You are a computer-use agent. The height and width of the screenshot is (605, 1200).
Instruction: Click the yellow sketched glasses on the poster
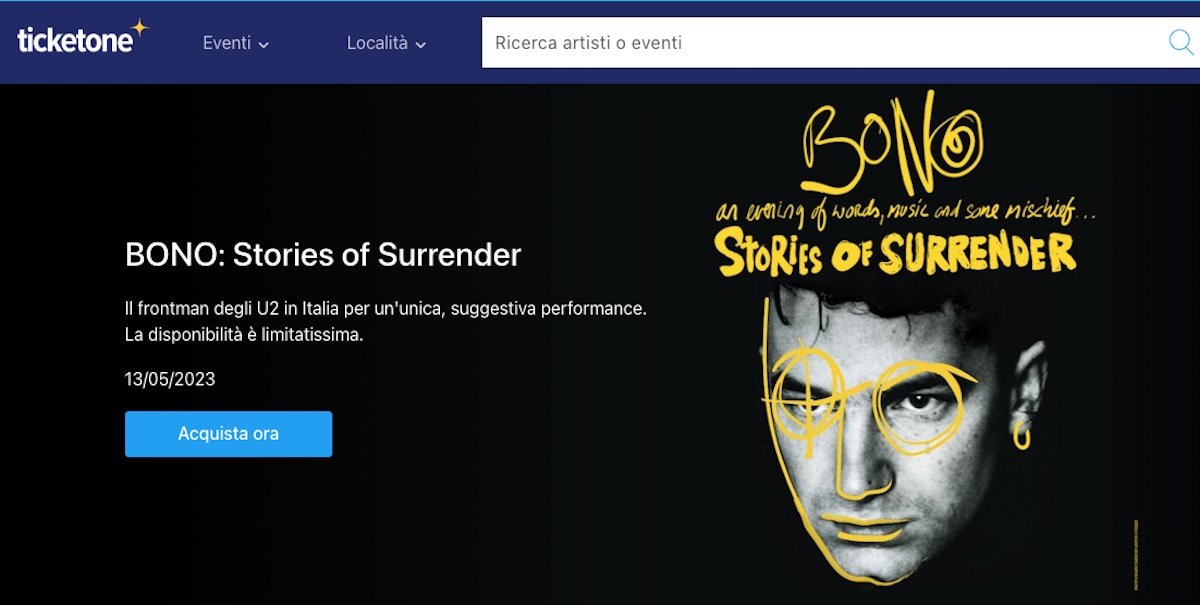click(x=870, y=400)
